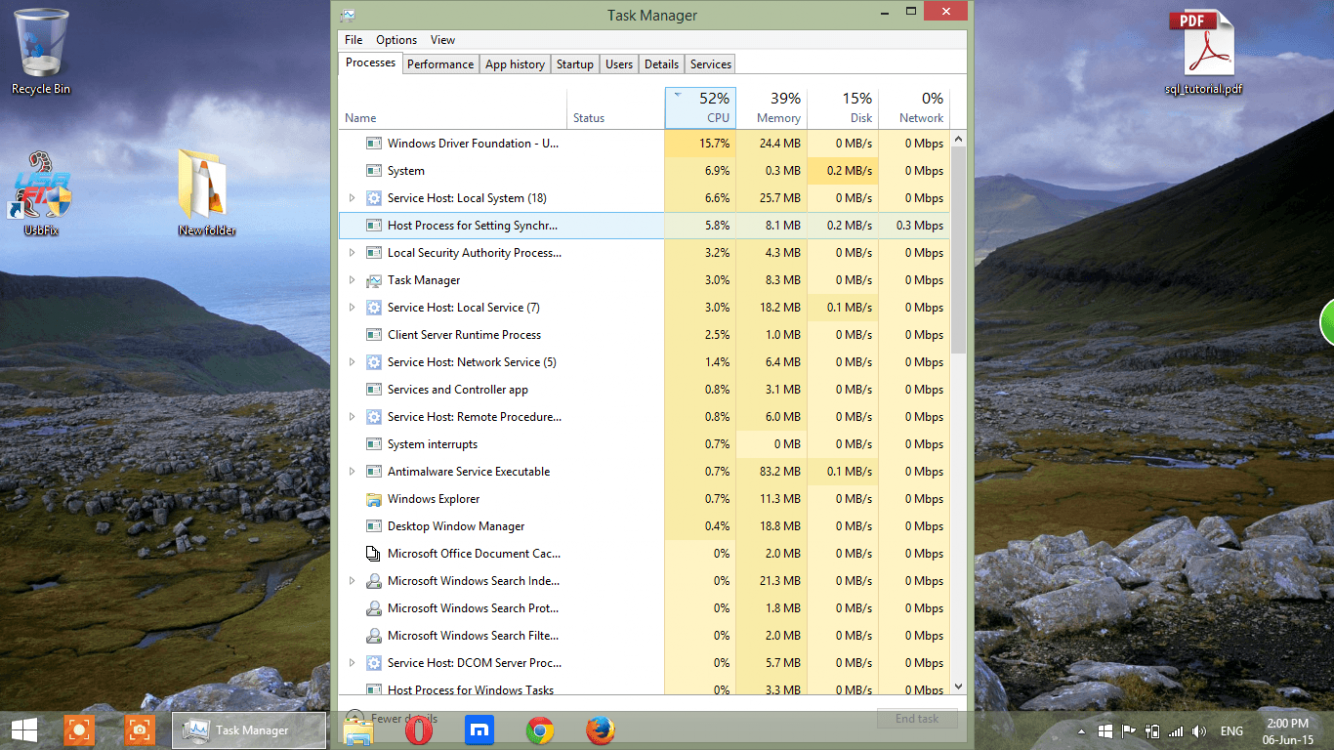Expand Service Host: Network Service (5)
1334x750 pixels.
click(x=351, y=362)
